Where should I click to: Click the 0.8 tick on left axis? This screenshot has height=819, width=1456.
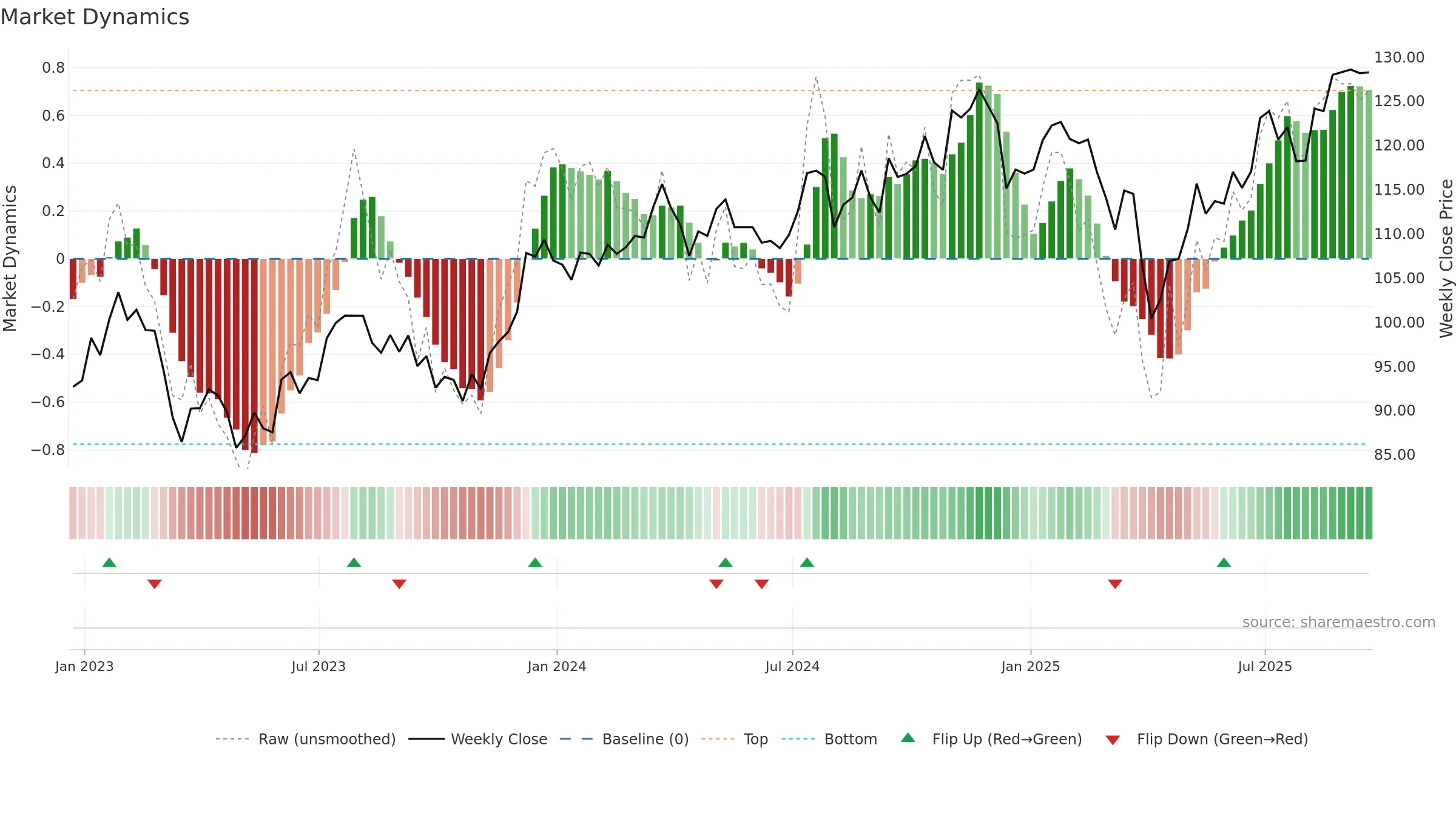point(53,68)
